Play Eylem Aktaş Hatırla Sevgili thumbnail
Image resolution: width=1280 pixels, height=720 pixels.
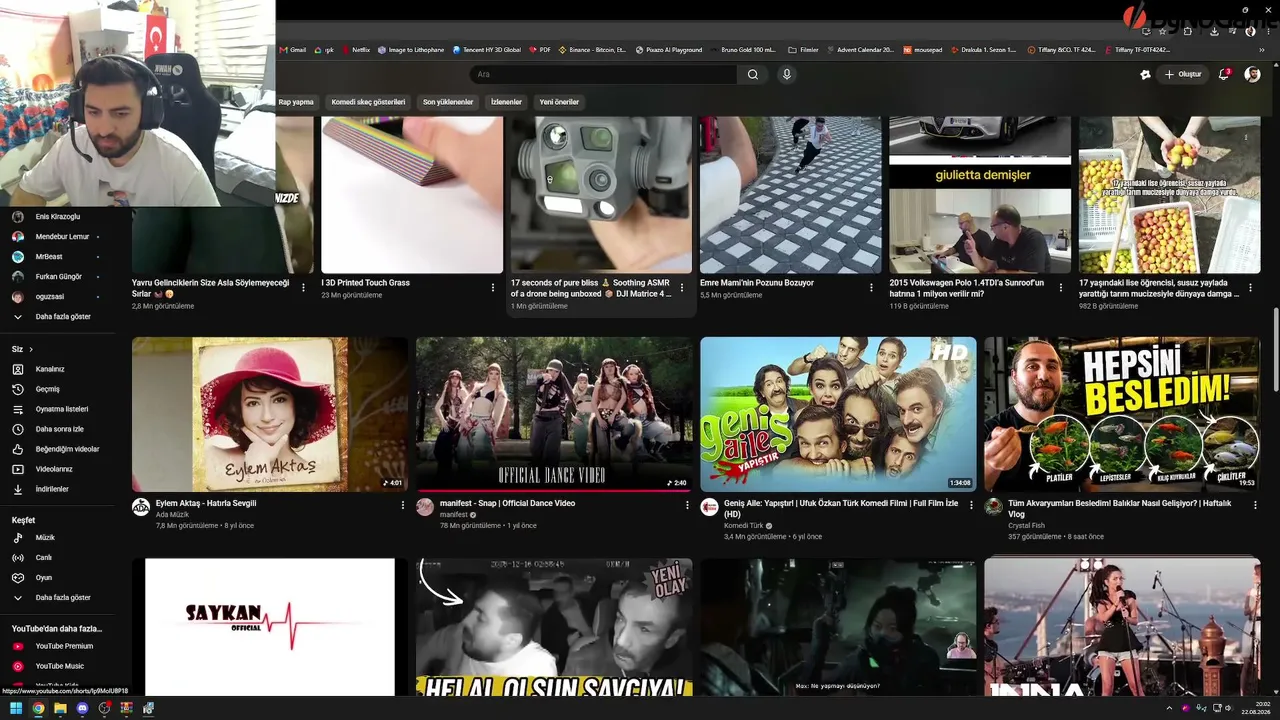click(x=270, y=414)
